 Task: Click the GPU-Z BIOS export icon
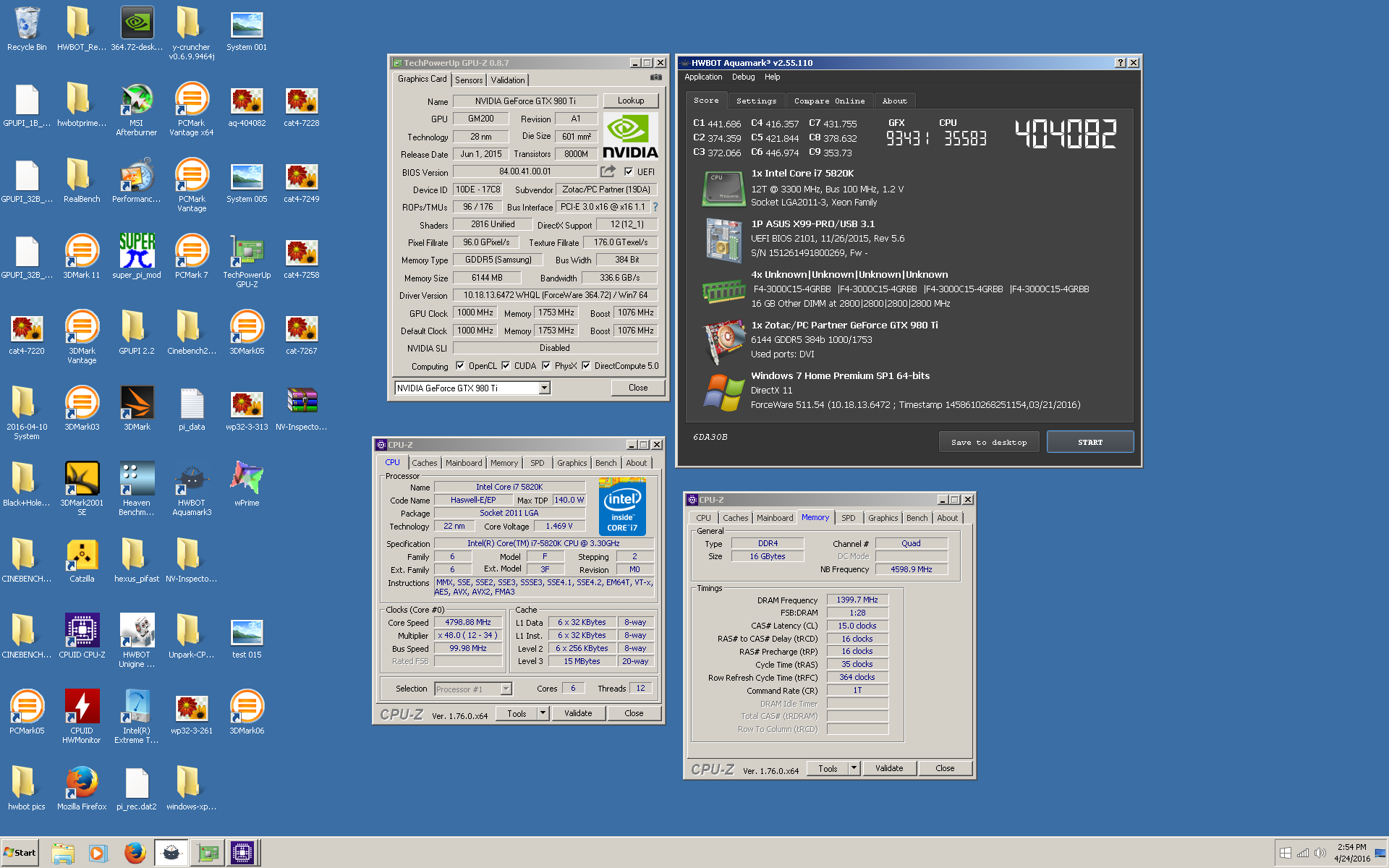(x=608, y=171)
